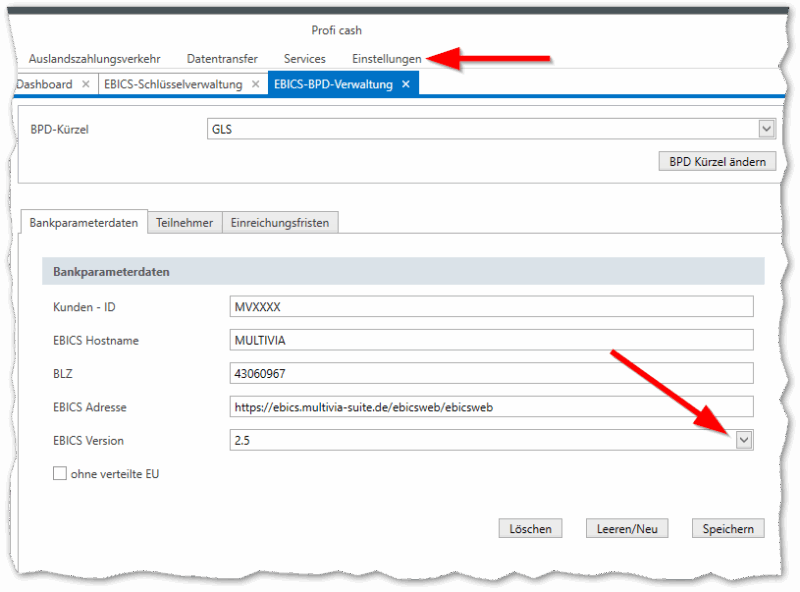
Task: Click the Speichern button
Action: point(727,528)
